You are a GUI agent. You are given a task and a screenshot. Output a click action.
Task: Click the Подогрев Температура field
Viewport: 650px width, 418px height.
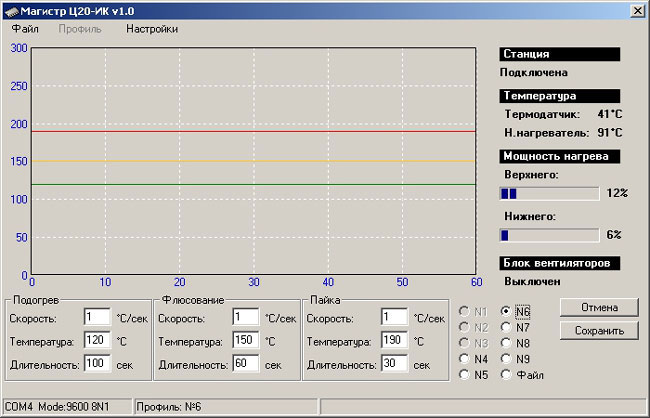[x=98, y=341]
